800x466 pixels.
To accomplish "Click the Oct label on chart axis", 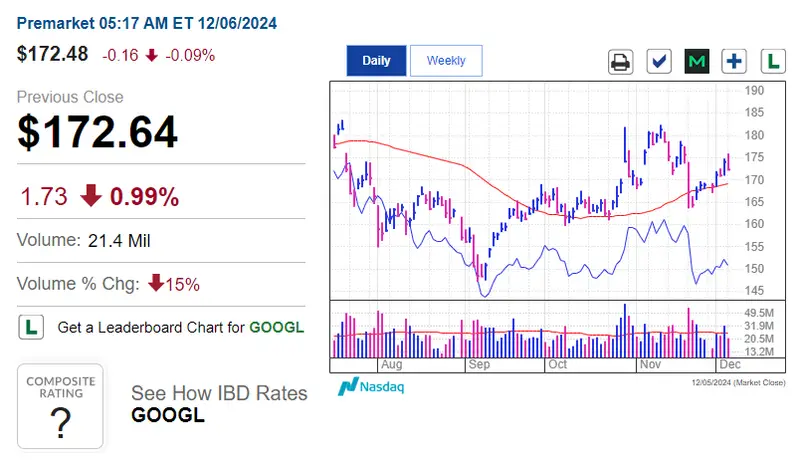I will tap(557, 364).
